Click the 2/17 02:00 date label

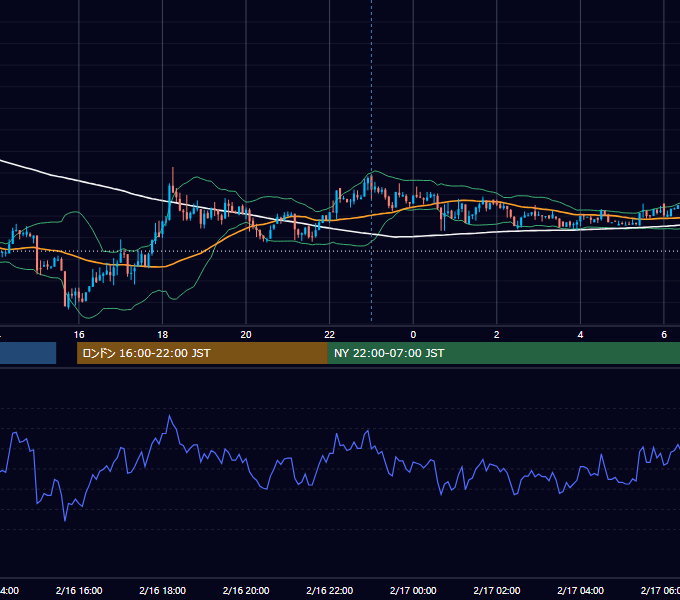tap(497, 590)
